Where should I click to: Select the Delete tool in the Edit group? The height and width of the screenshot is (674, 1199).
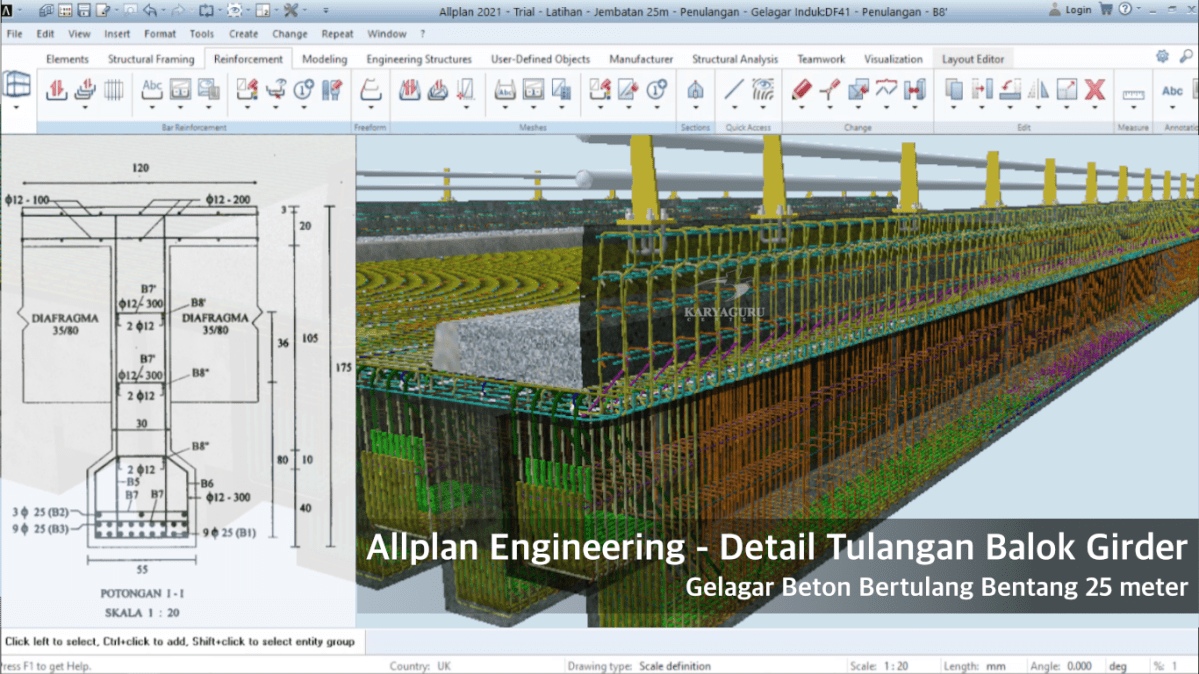point(1093,92)
